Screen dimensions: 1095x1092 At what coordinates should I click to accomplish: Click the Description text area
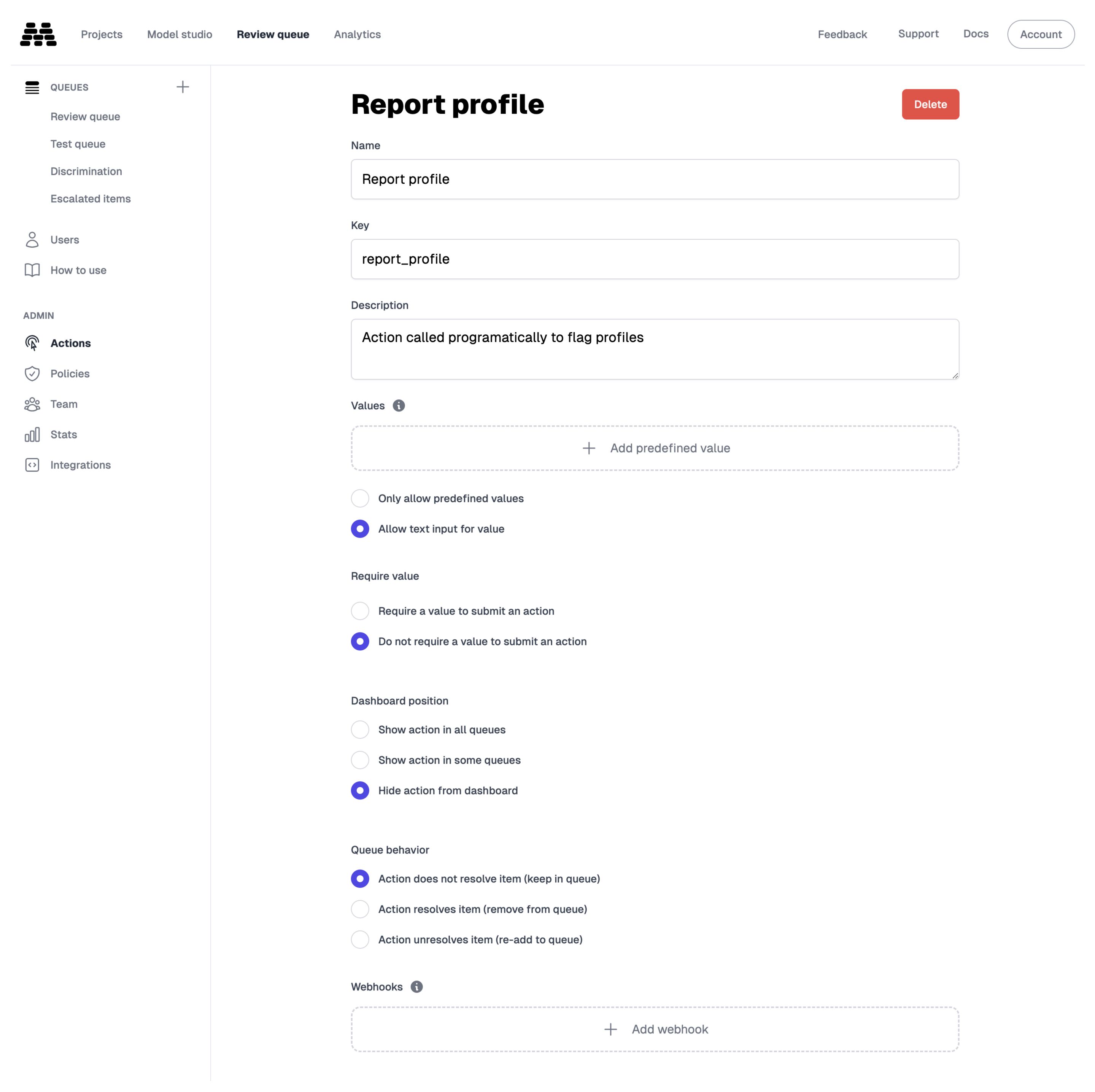[x=655, y=349]
